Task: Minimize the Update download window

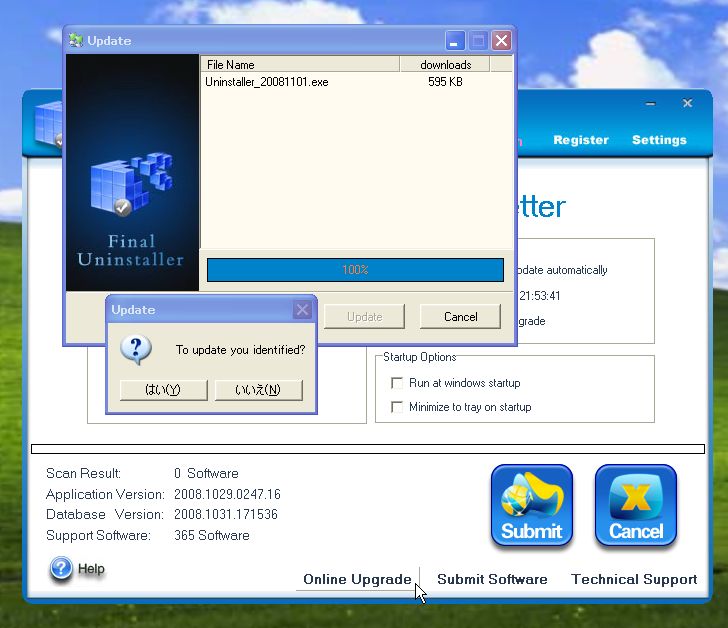Action: tap(455, 40)
